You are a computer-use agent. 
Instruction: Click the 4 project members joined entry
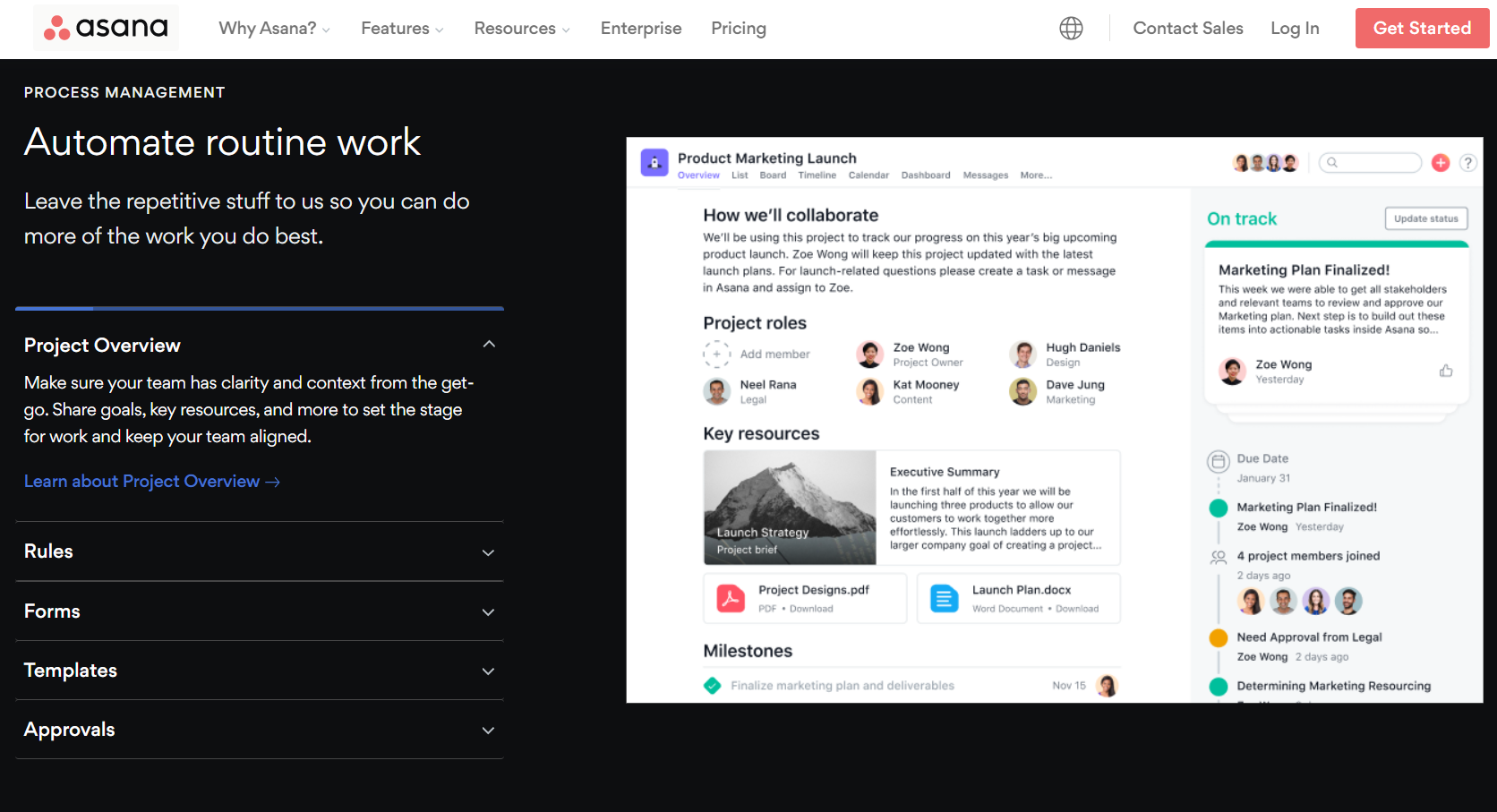coord(1308,557)
